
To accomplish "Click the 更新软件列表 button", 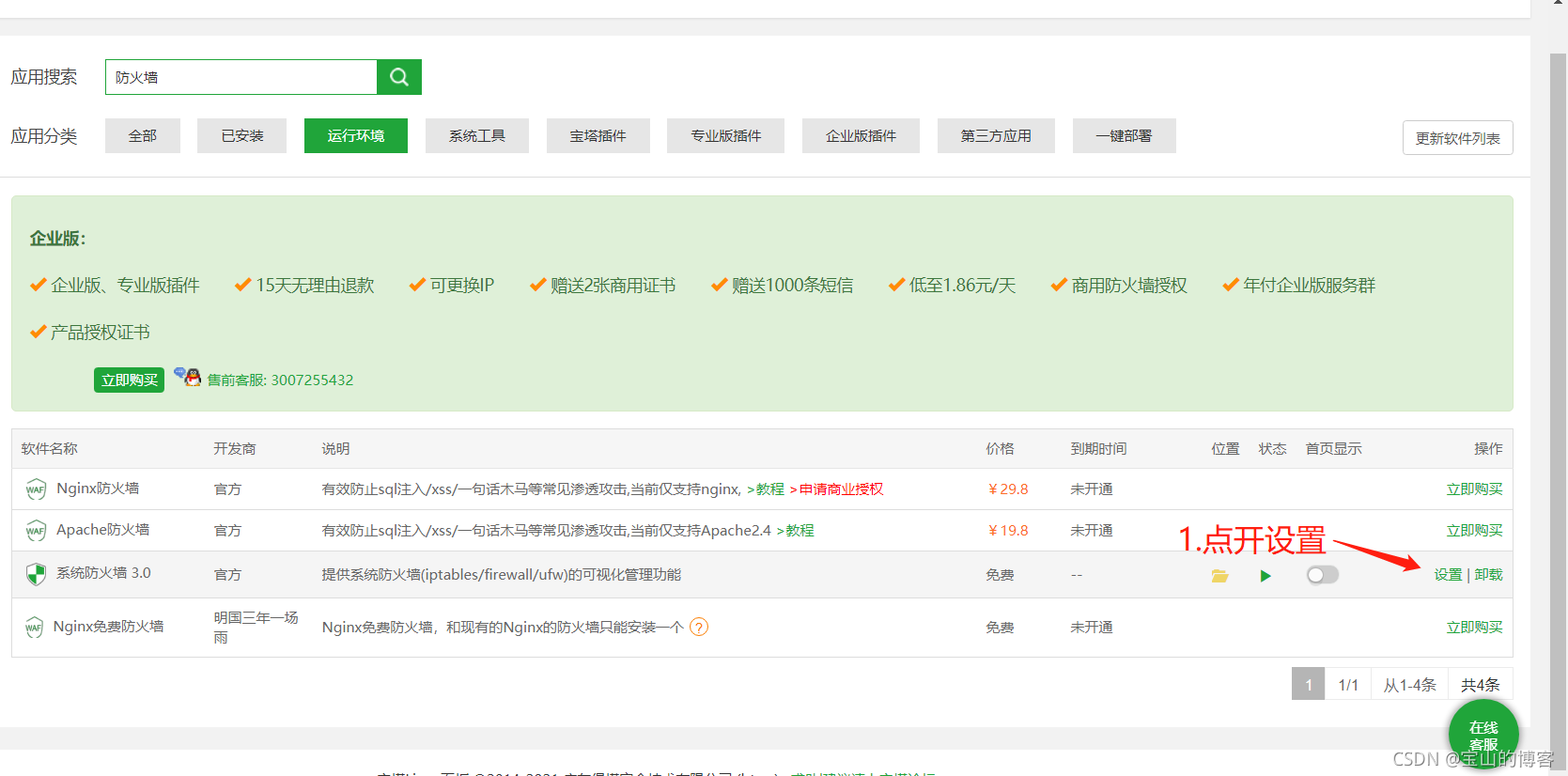I will 1457,138.
